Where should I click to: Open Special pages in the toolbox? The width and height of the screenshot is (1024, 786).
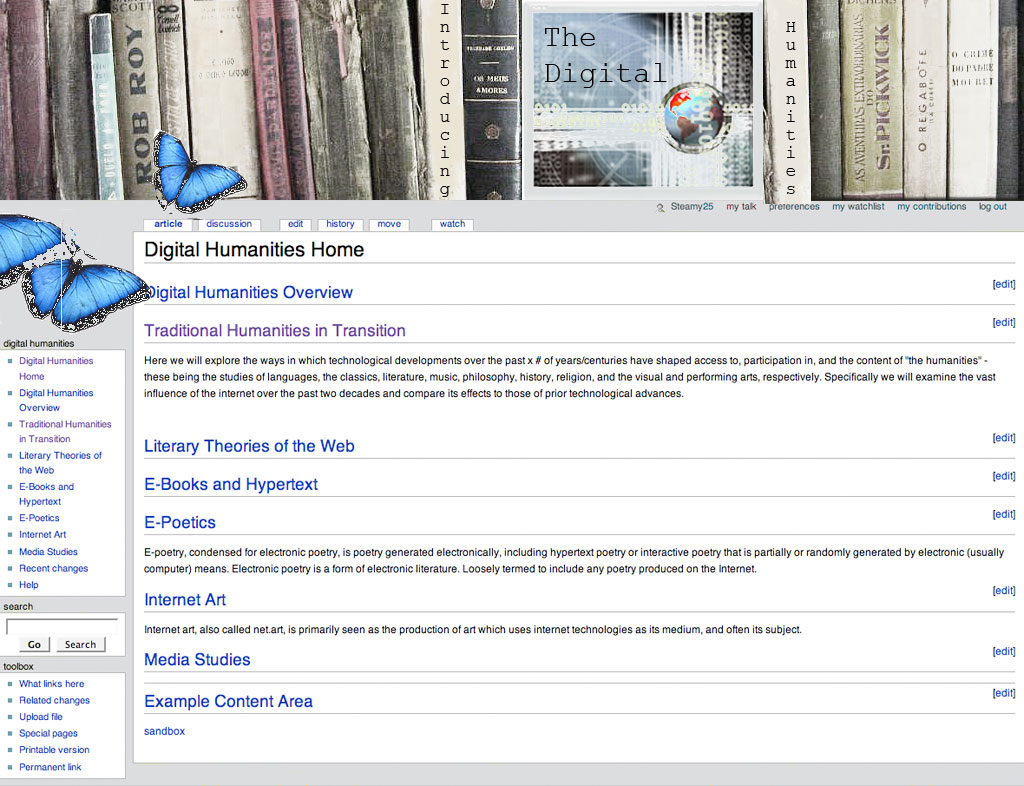click(x=48, y=733)
